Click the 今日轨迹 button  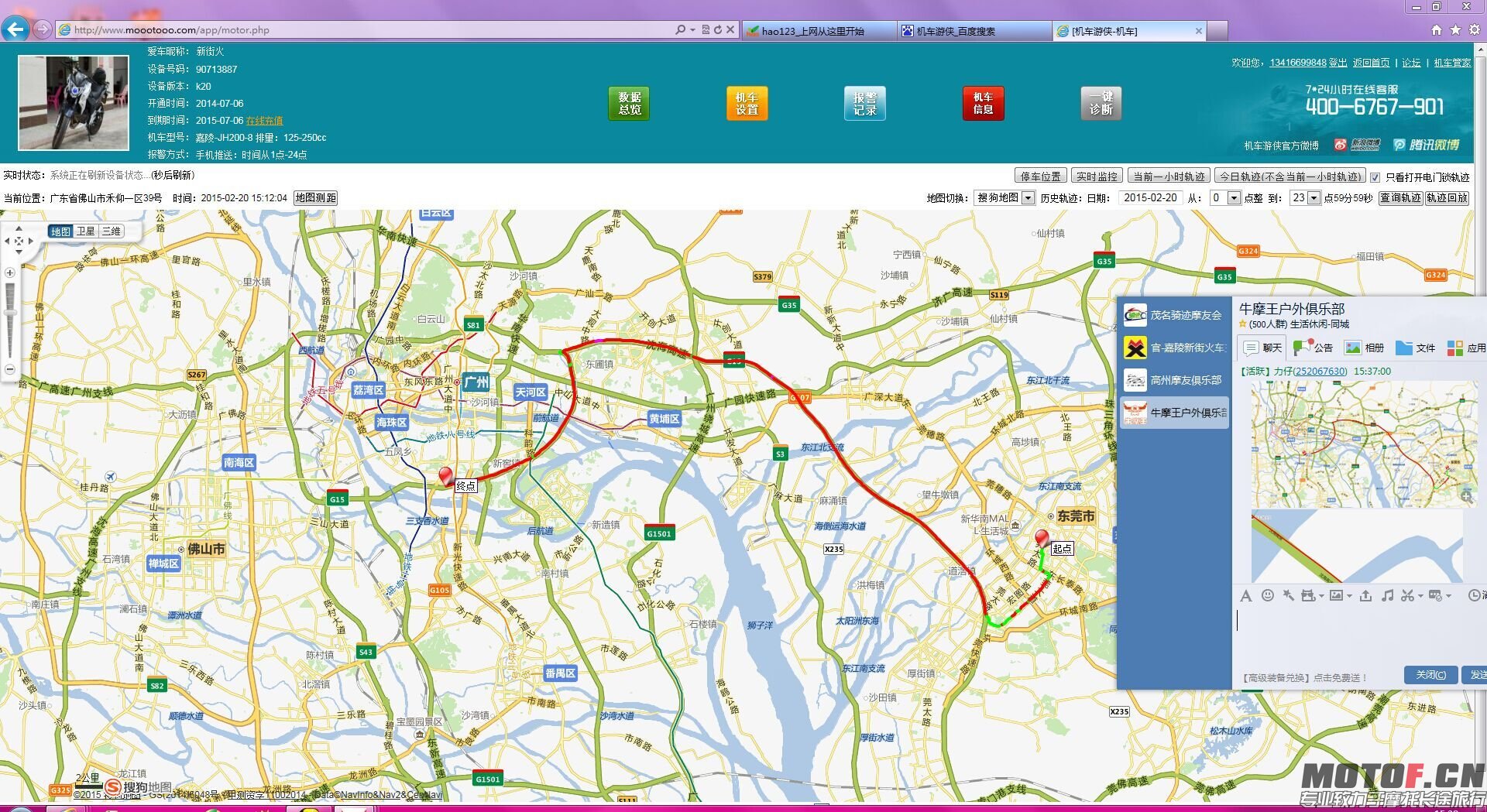[x=1290, y=176]
